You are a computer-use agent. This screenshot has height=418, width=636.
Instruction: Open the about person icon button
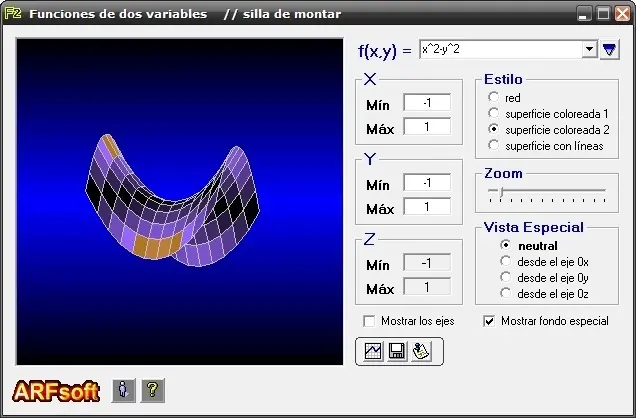click(x=124, y=390)
